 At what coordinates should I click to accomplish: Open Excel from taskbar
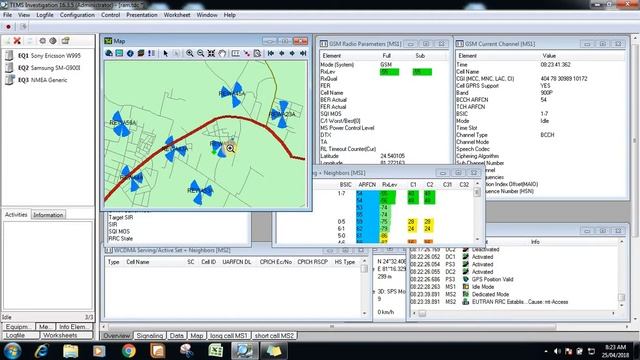tap(216, 351)
